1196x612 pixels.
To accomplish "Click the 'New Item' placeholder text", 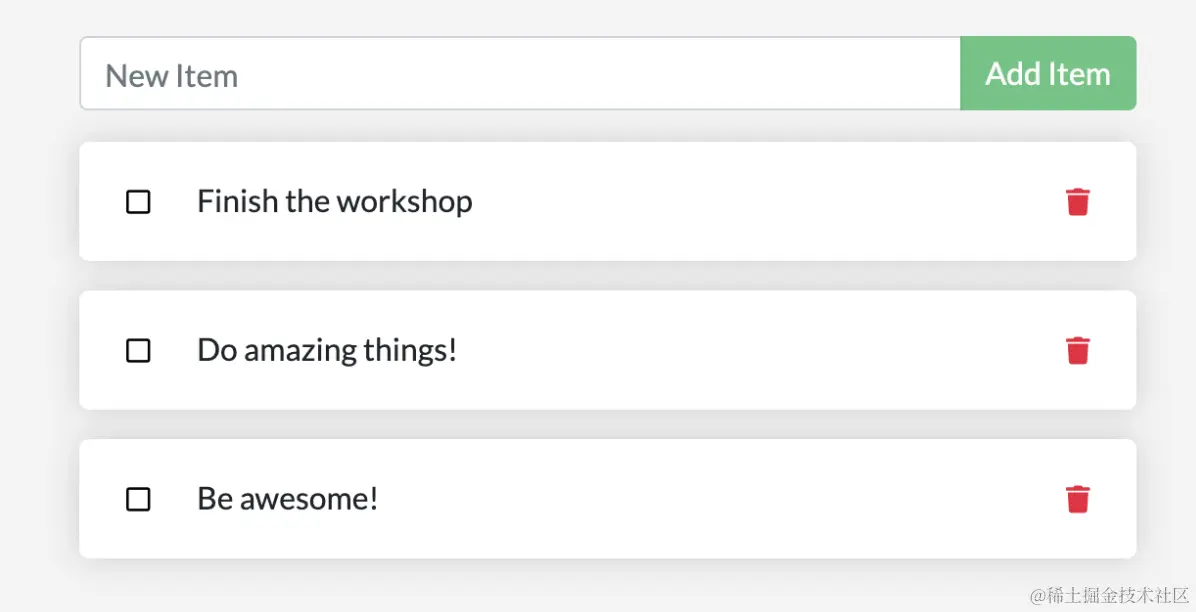I will [x=172, y=76].
